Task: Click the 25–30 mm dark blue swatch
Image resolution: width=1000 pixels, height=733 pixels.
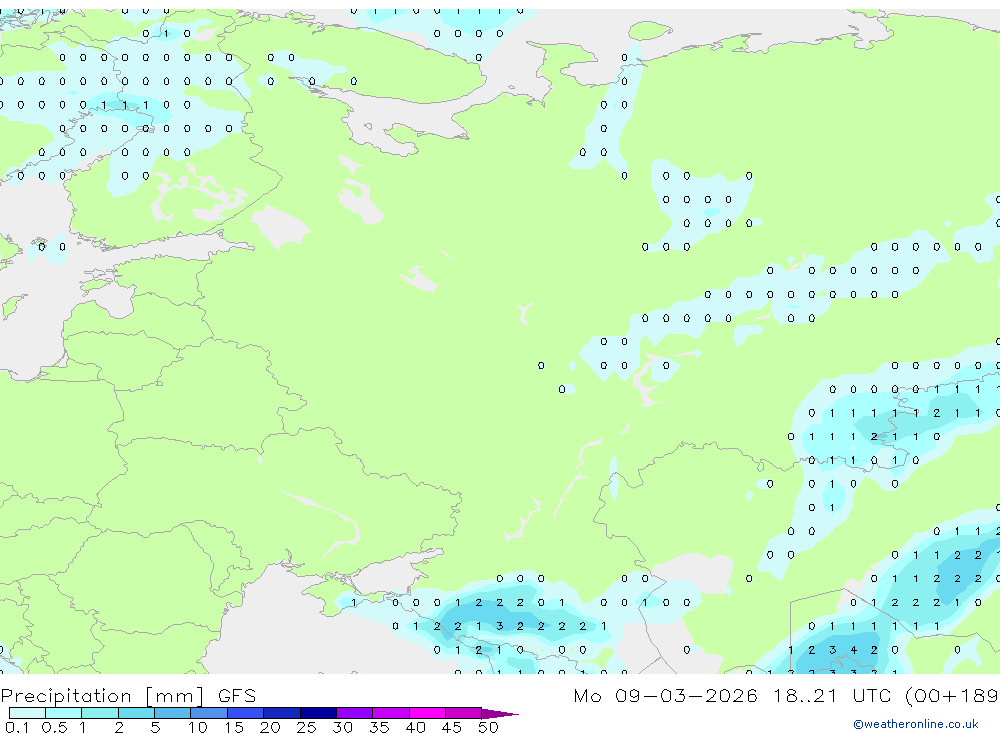Action: pyautogui.click(x=318, y=713)
